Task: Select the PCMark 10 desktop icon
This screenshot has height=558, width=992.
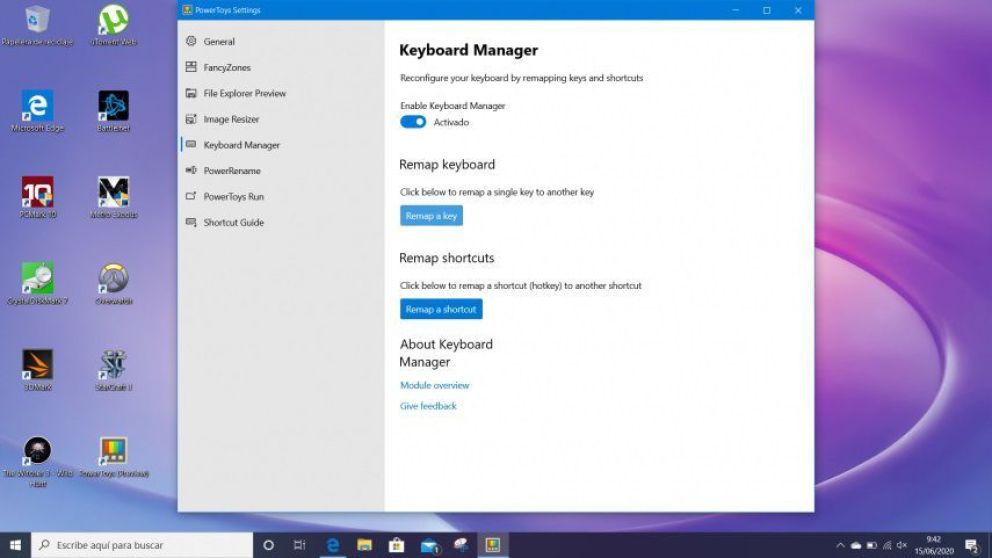Action: (x=37, y=197)
